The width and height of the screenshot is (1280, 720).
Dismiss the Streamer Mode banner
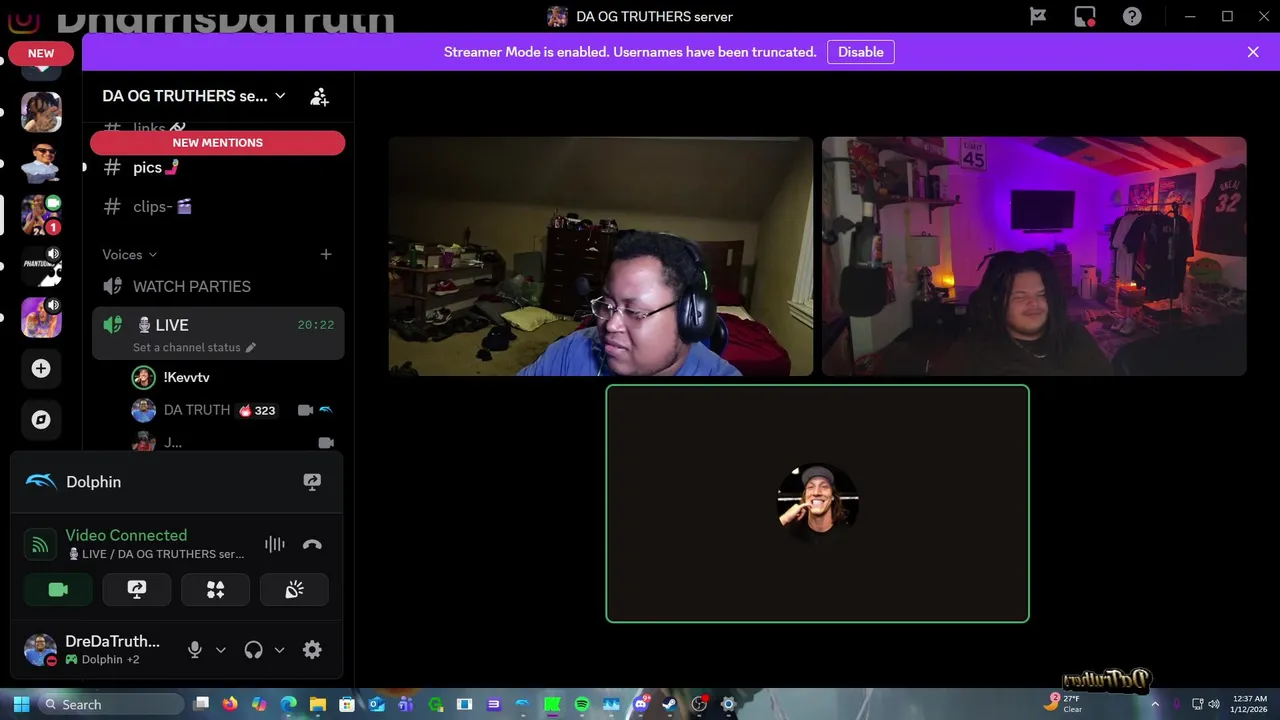point(1253,52)
